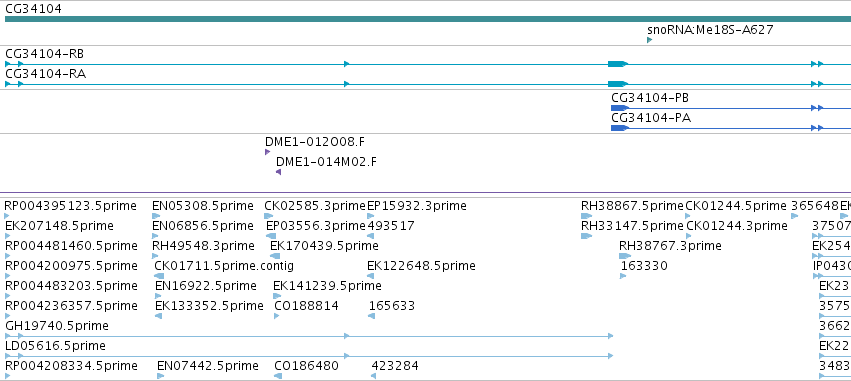Click the large exon on CG34104-RB
The image size is (851, 381).
(617, 64)
